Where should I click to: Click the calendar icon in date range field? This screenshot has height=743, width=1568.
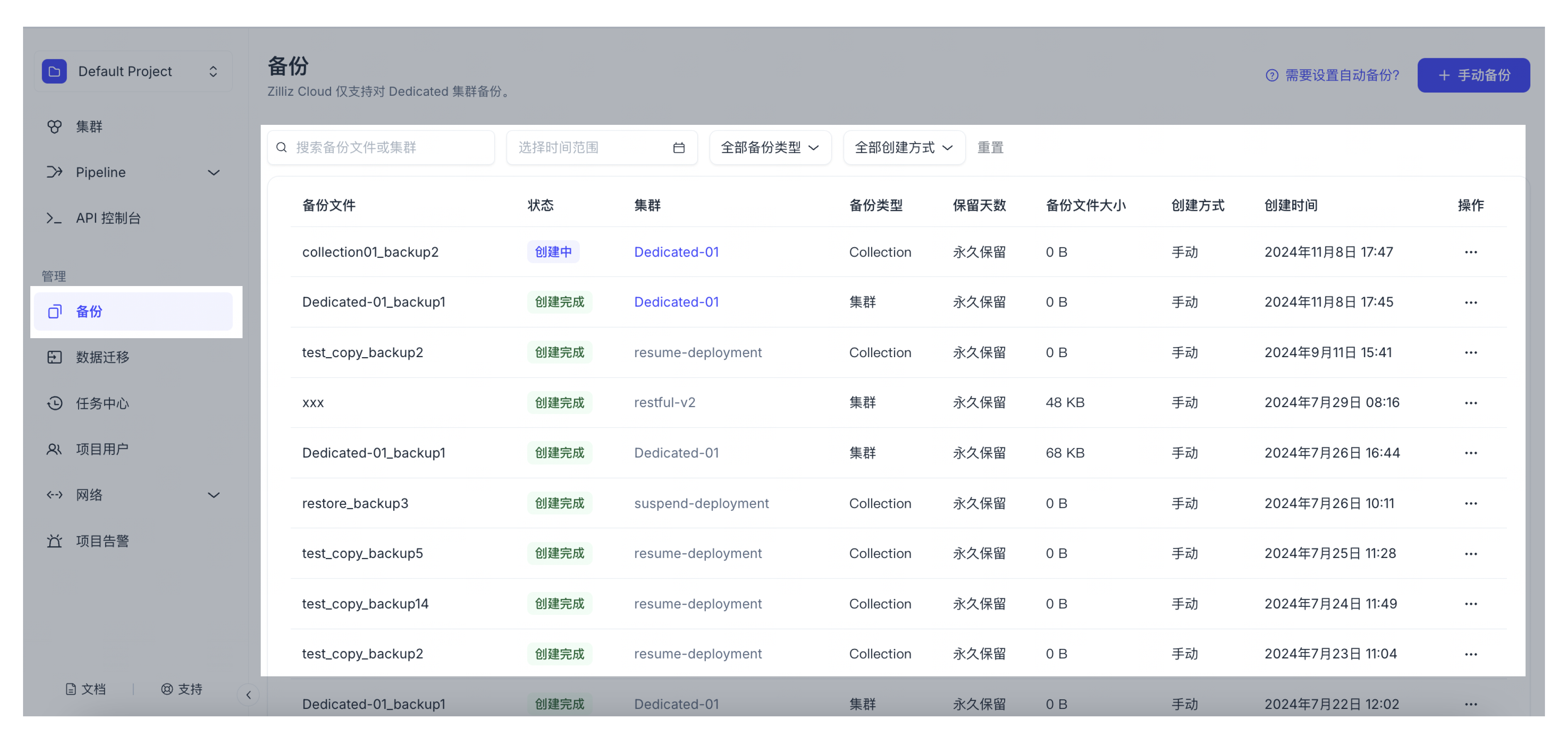679,147
